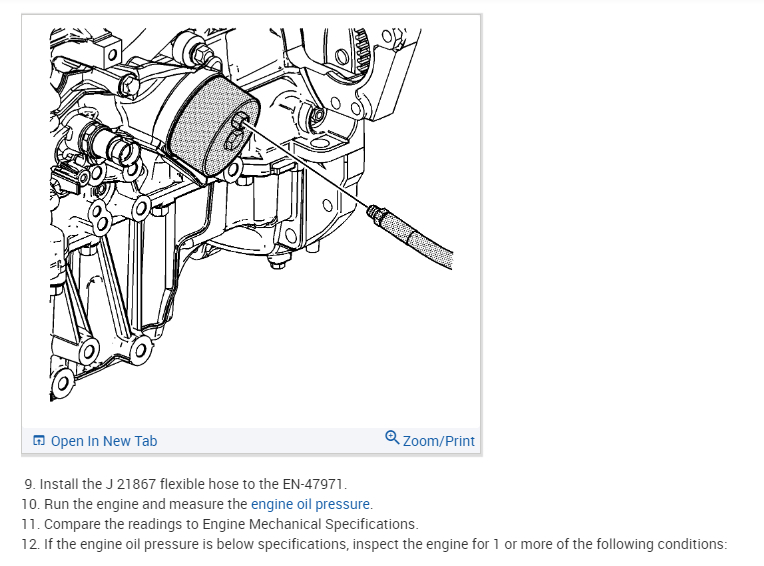Open the diagram via Open In New Tab text

[104, 441]
